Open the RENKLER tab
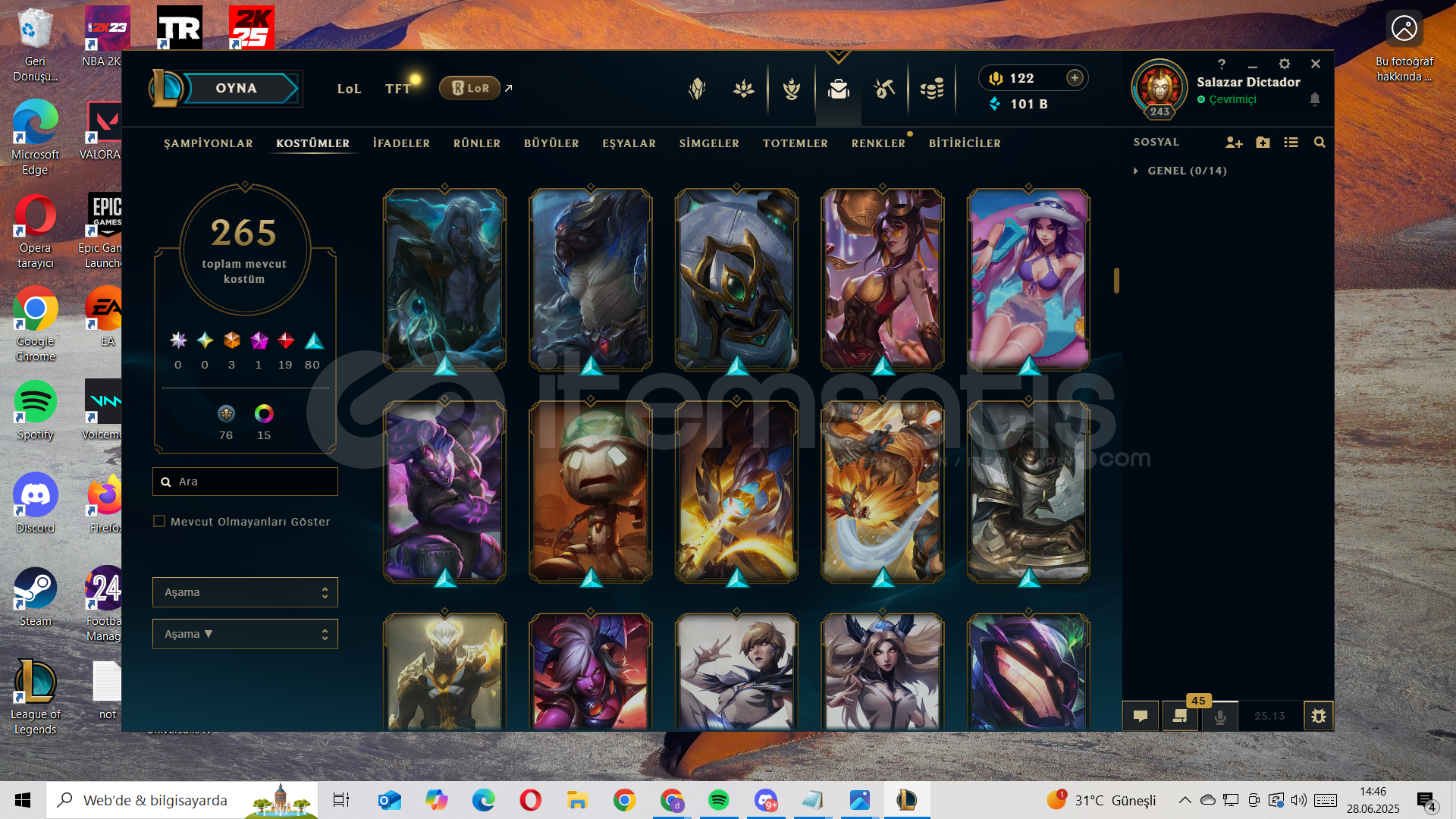This screenshot has width=1456, height=819. 878,143
